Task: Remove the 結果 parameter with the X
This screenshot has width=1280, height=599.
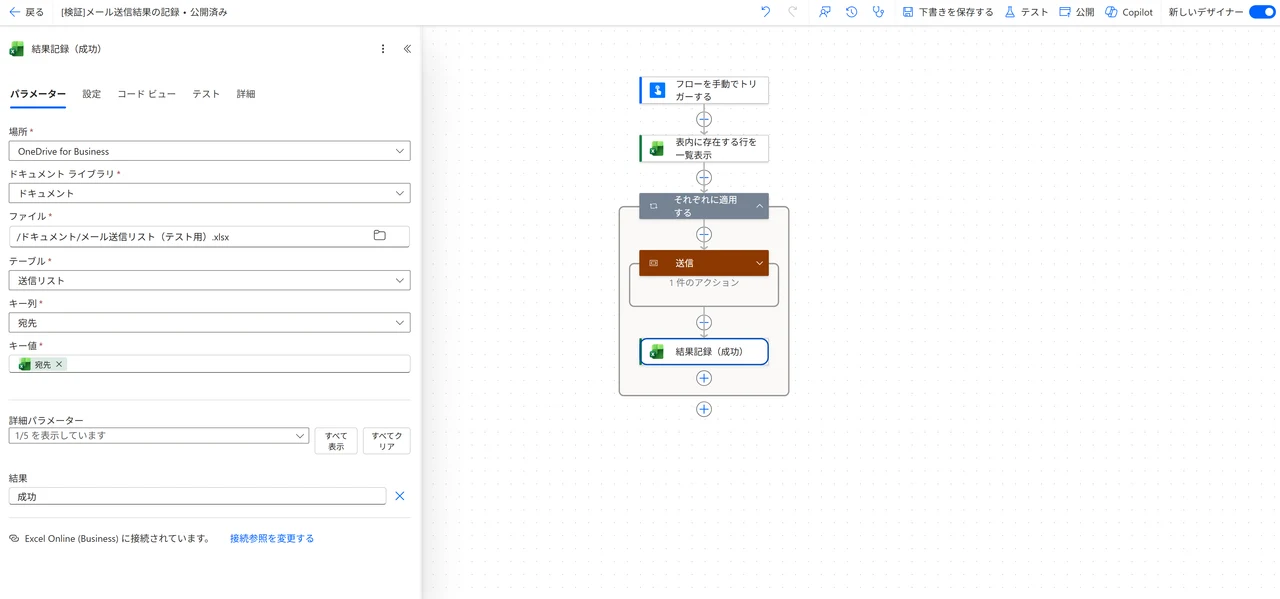Action: pos(400,496)
